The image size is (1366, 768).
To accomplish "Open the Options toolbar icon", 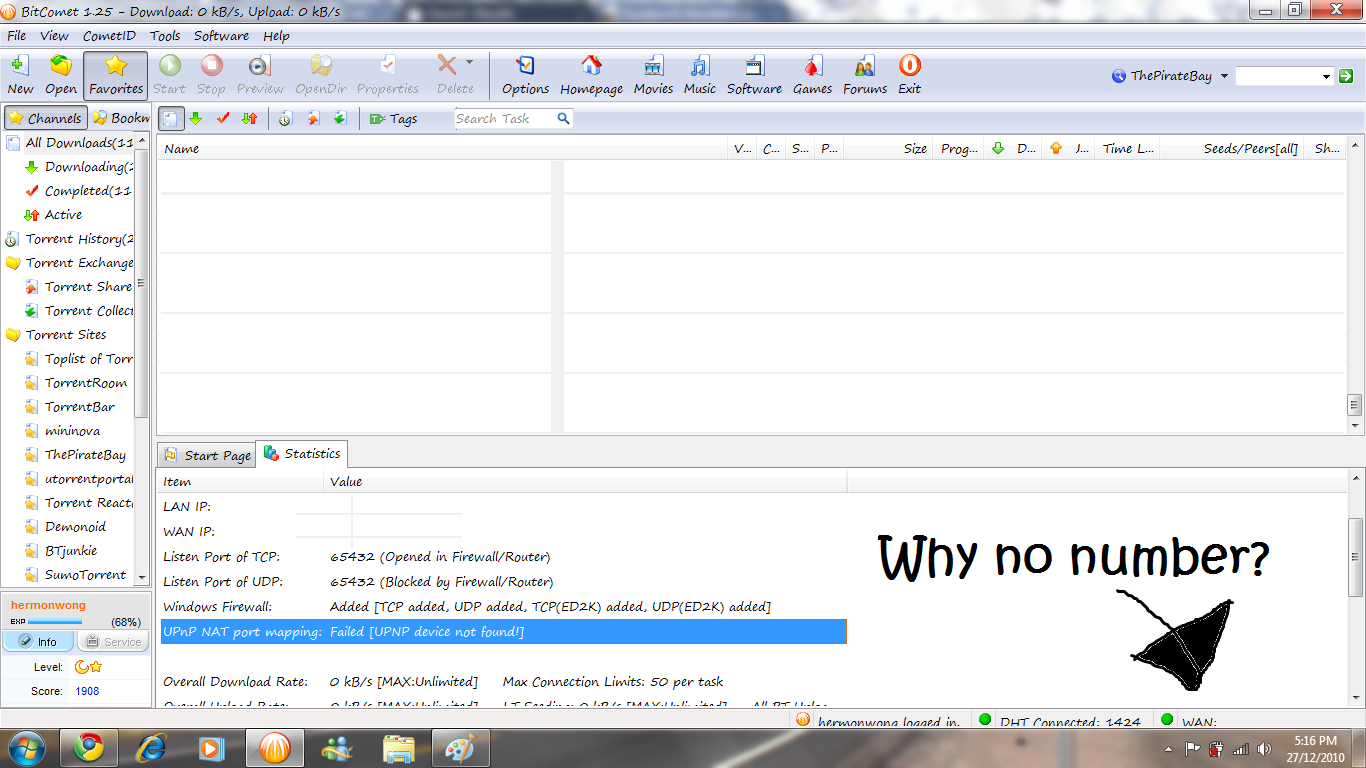I will click(x=525, y=75).
